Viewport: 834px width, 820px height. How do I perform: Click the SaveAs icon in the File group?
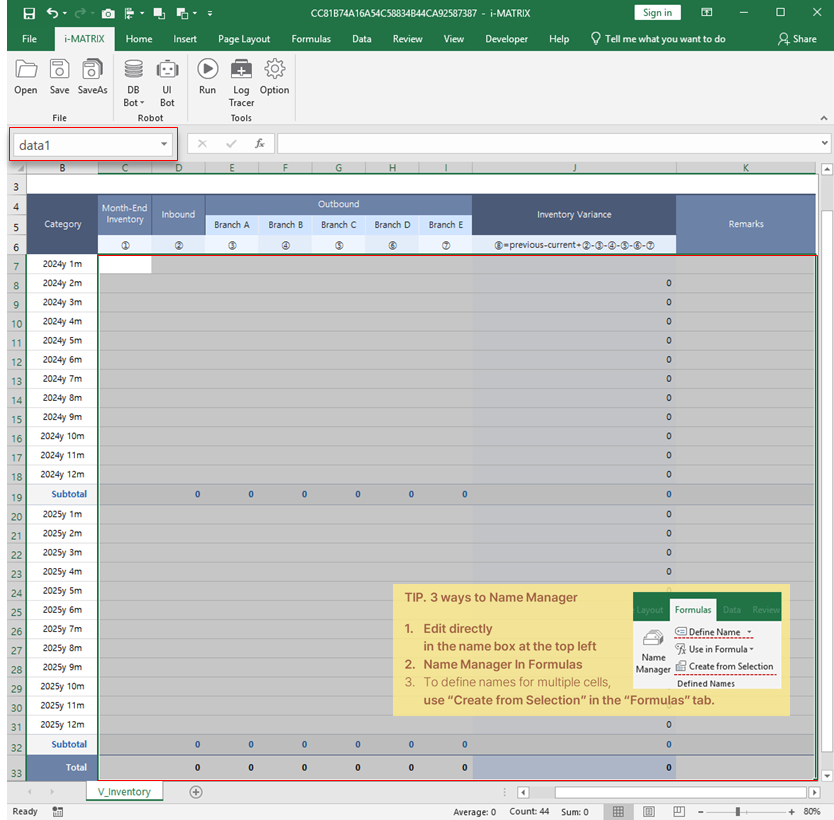[92, 70]
